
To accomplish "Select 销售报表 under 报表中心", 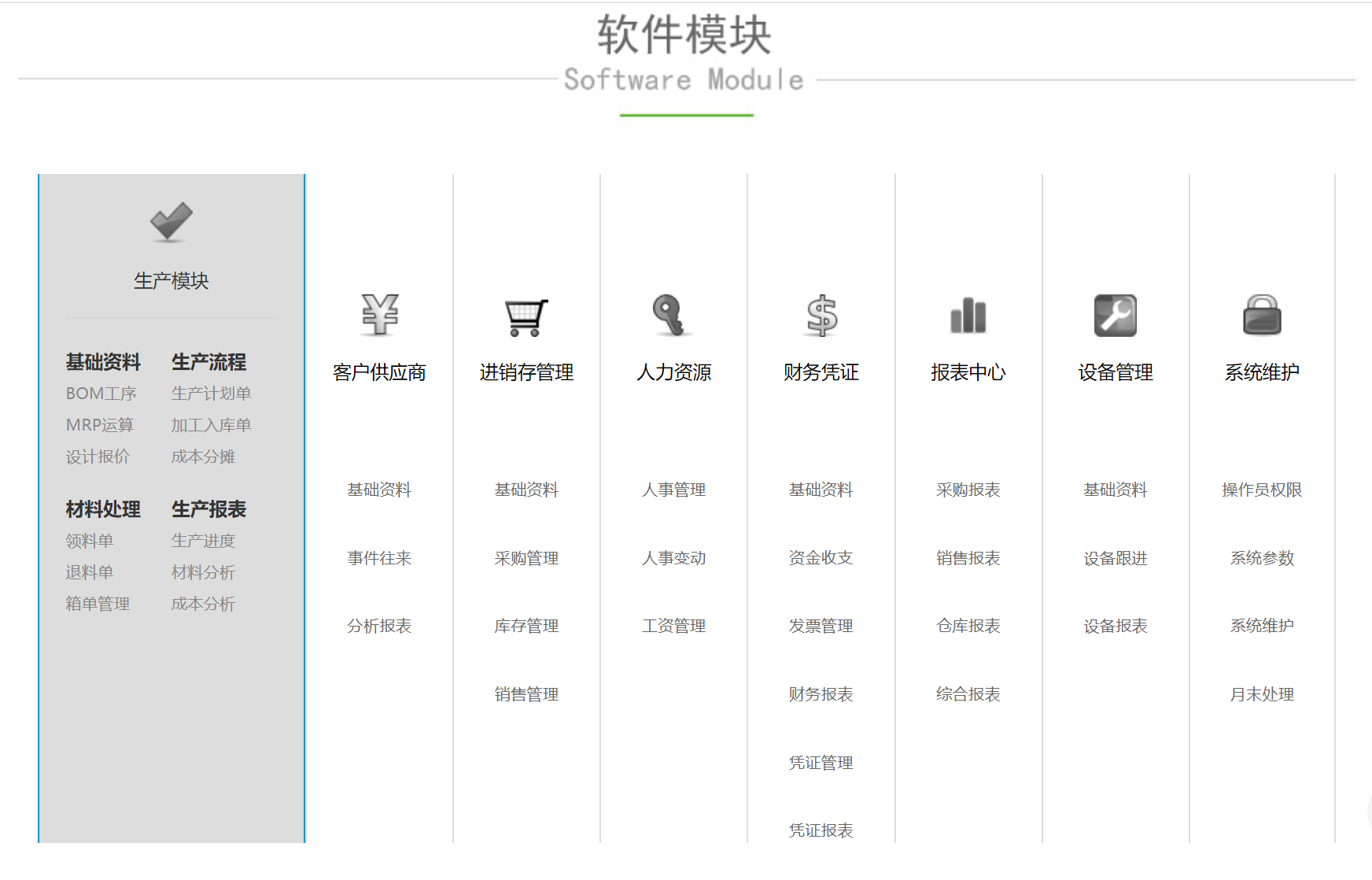I will [968, 558].
